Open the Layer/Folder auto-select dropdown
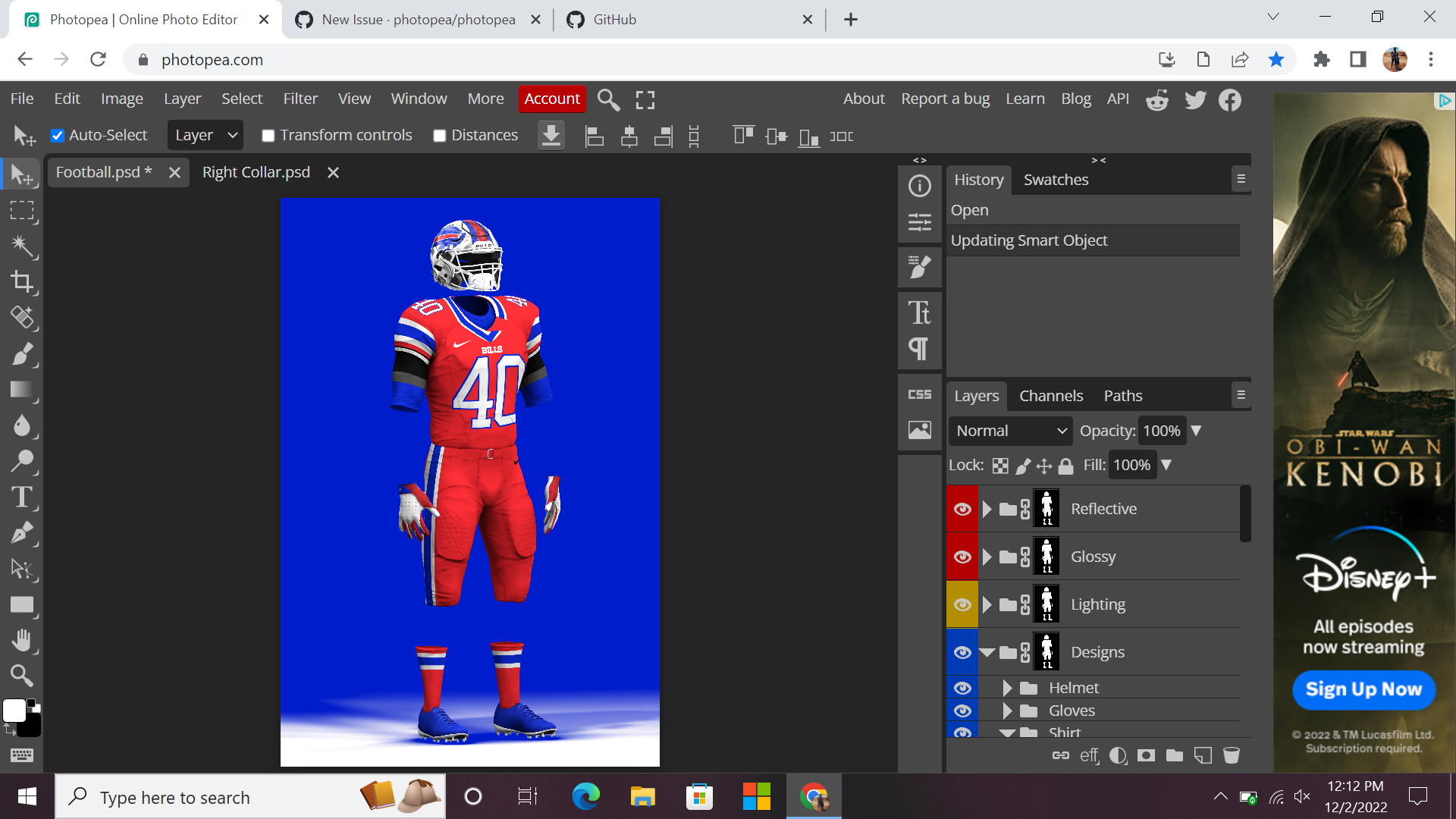This screenshot has width=1456, height=819. click(x=205, y=136)
